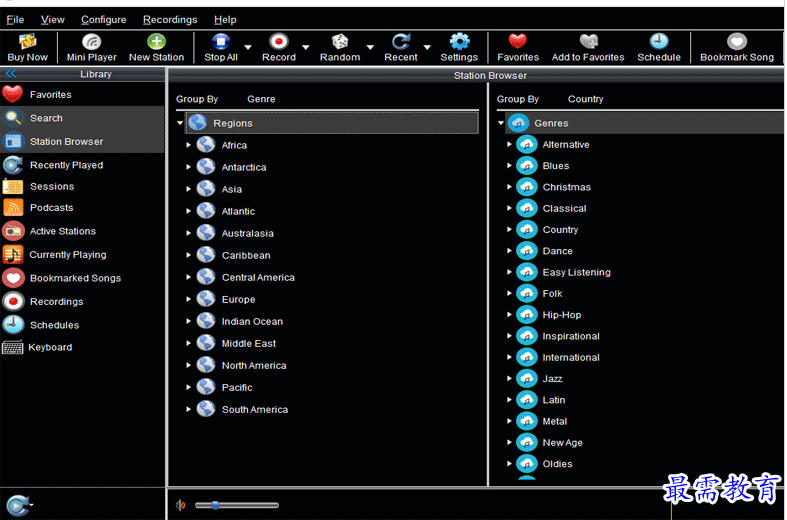Open the Recent dropdown arrow
This screenshot has height=520, width=787.
(x=427, y=47)
